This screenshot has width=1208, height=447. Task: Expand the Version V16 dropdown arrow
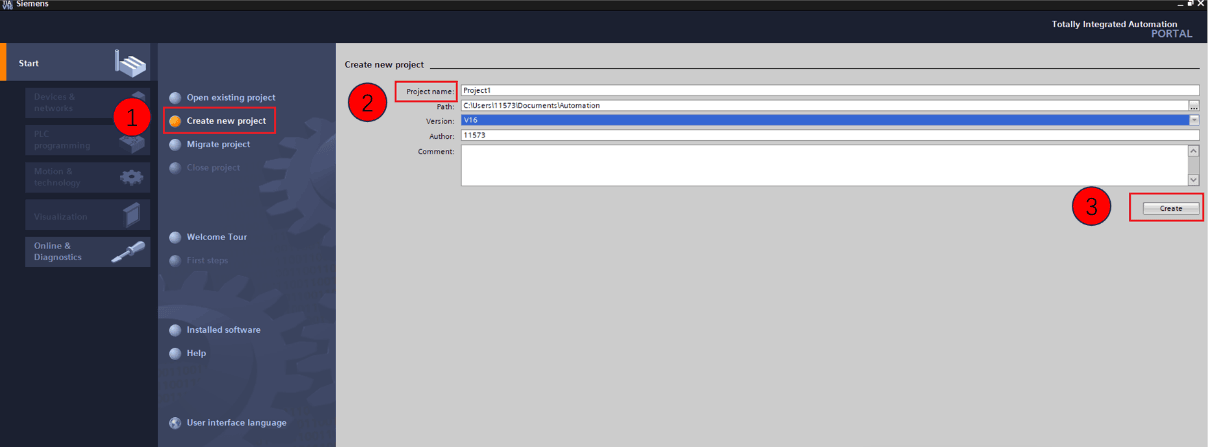point(1194,120)
